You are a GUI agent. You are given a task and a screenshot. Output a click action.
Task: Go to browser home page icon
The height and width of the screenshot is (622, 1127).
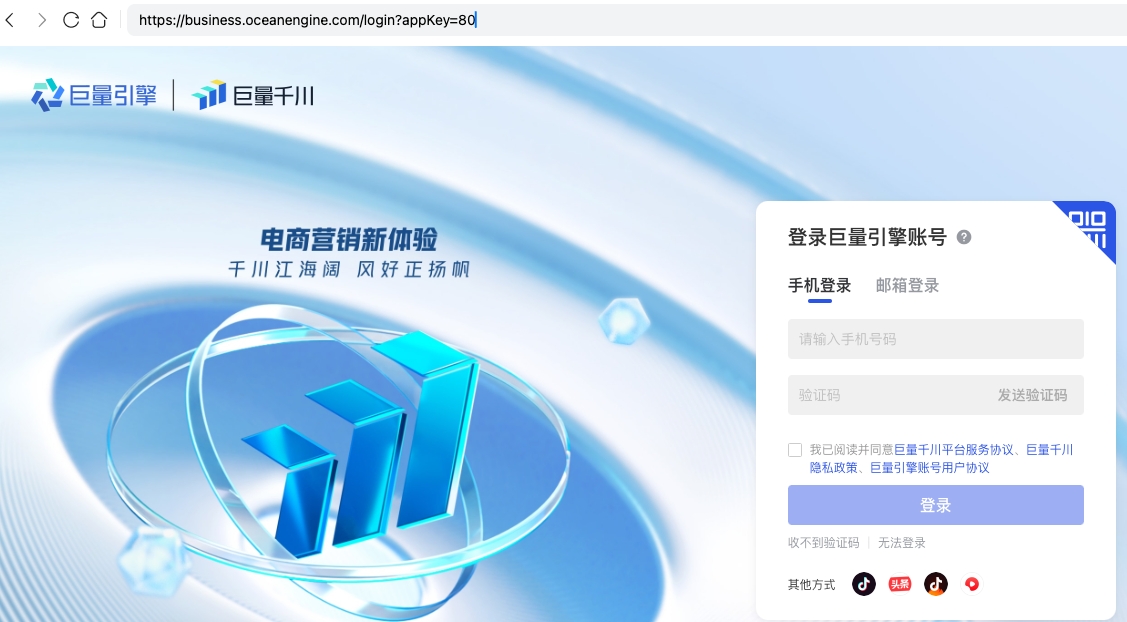(99, 20)
